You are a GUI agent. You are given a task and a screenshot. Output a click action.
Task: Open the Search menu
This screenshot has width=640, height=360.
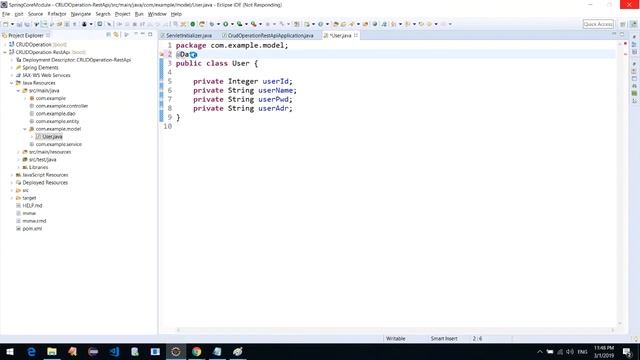coord(103,14)
